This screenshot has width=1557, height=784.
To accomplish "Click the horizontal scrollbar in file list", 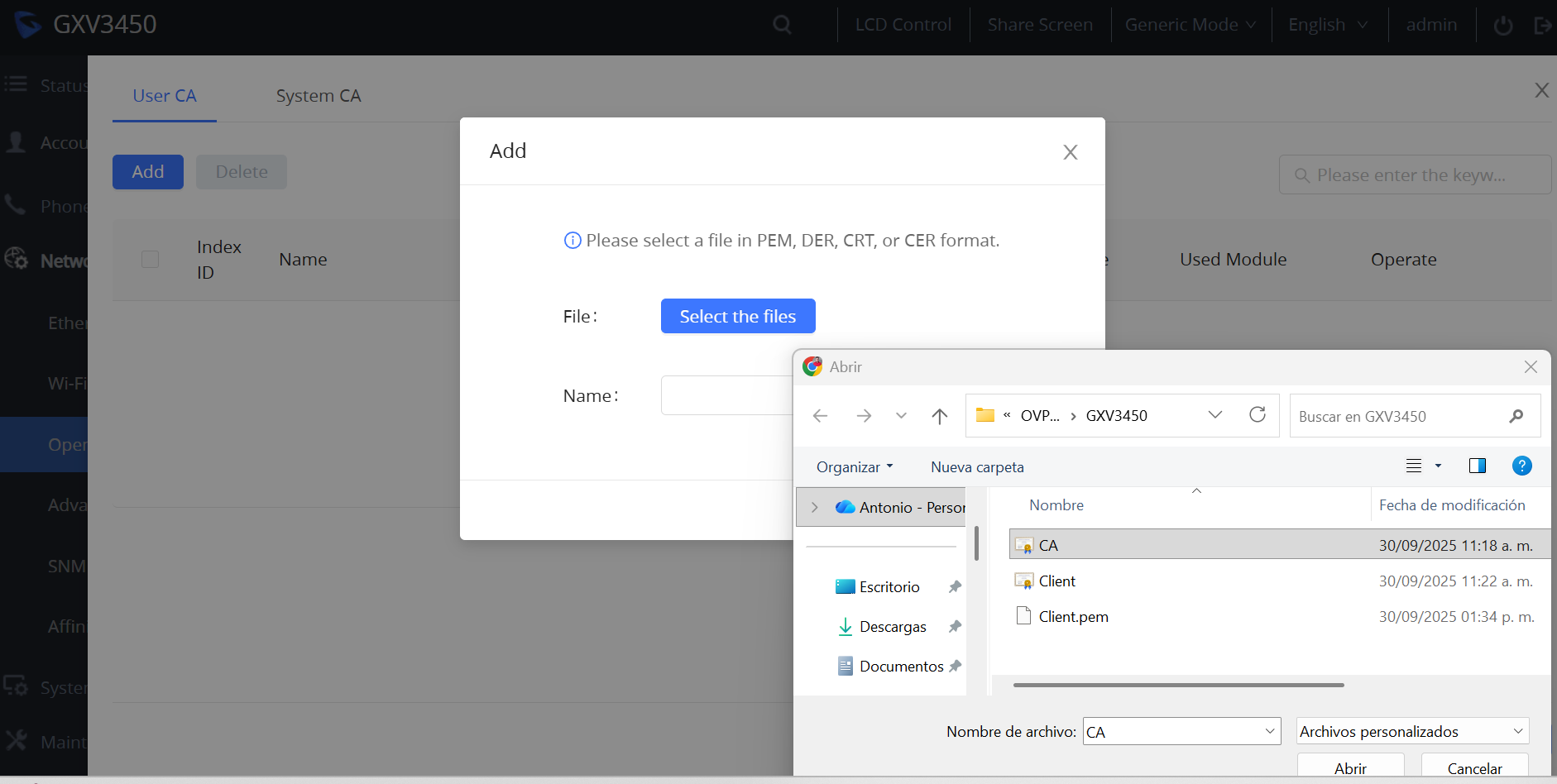I will tap(1178, 685).
